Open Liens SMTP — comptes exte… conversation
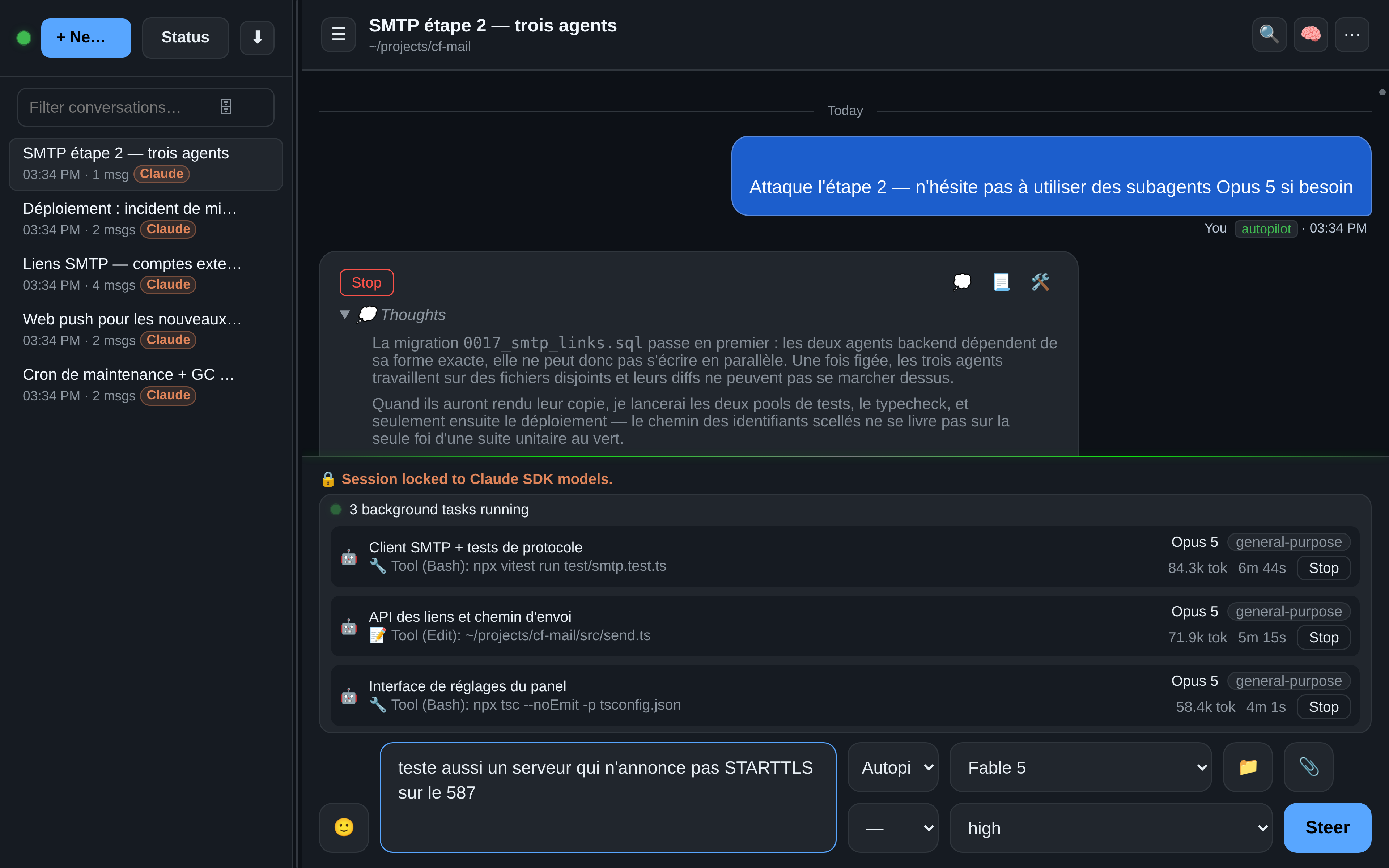 146,275
